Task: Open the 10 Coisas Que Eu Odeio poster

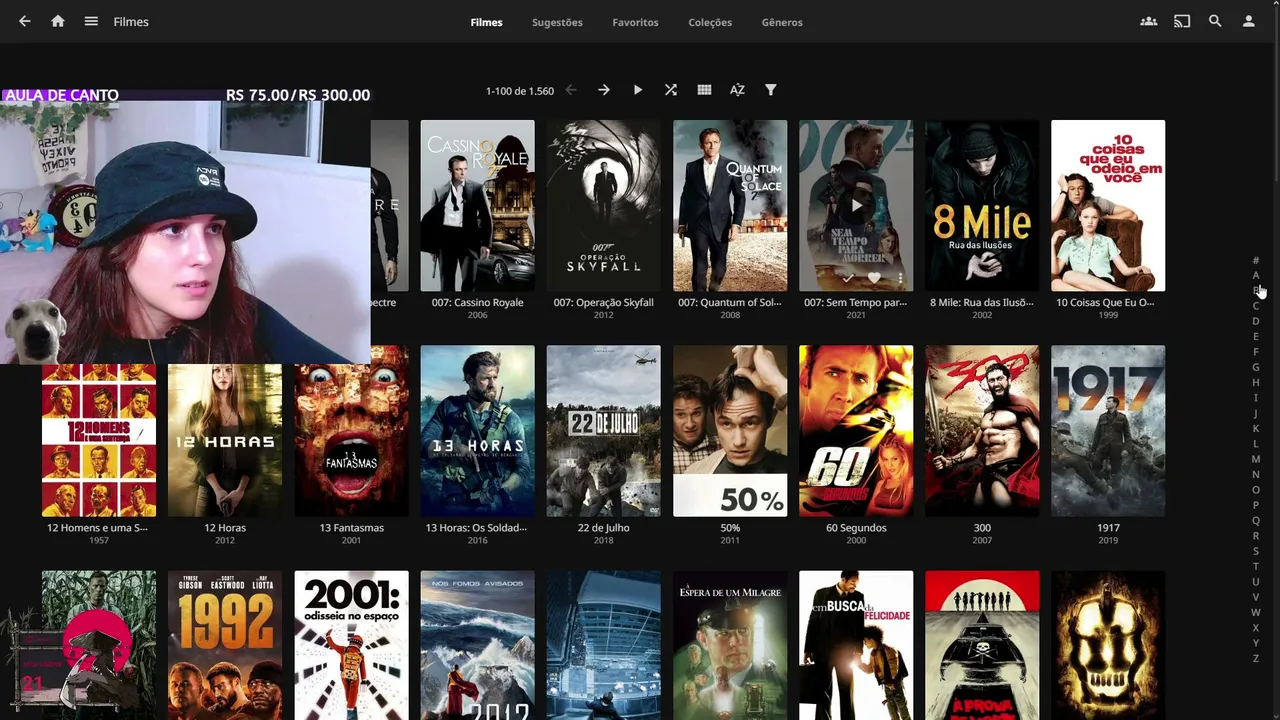Action: tap(1108, 205)
